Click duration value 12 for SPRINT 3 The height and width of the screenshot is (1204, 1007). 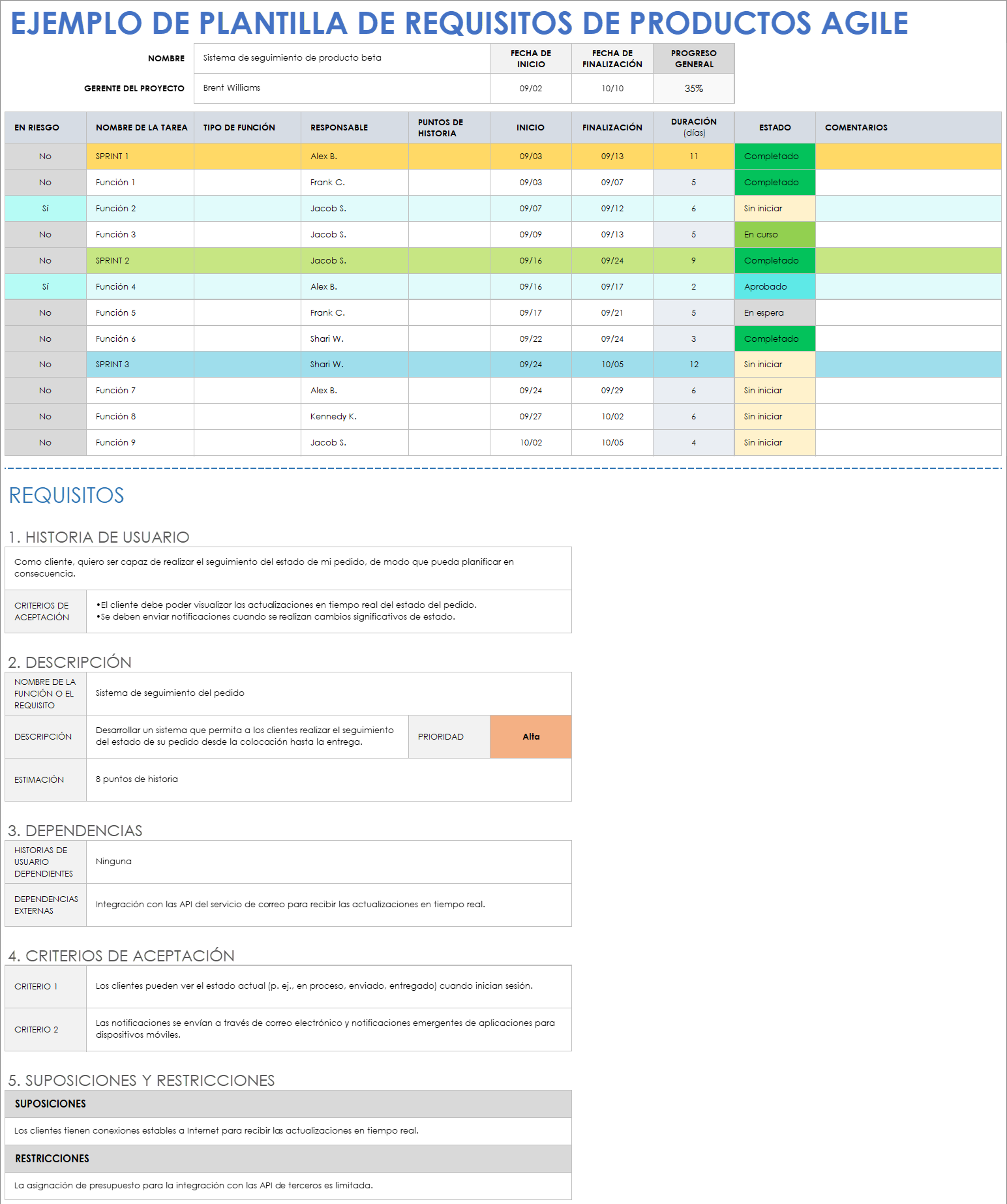coord(694,365)
